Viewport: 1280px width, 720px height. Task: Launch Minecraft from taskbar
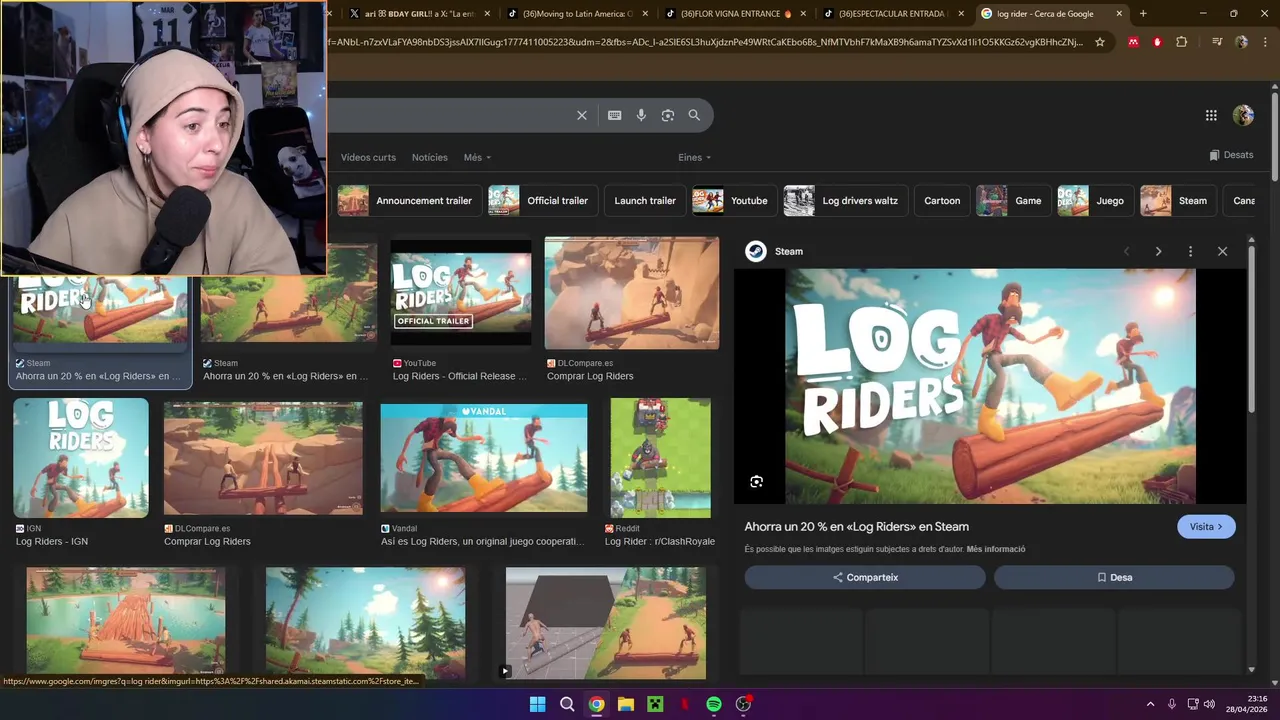[655, 704]
